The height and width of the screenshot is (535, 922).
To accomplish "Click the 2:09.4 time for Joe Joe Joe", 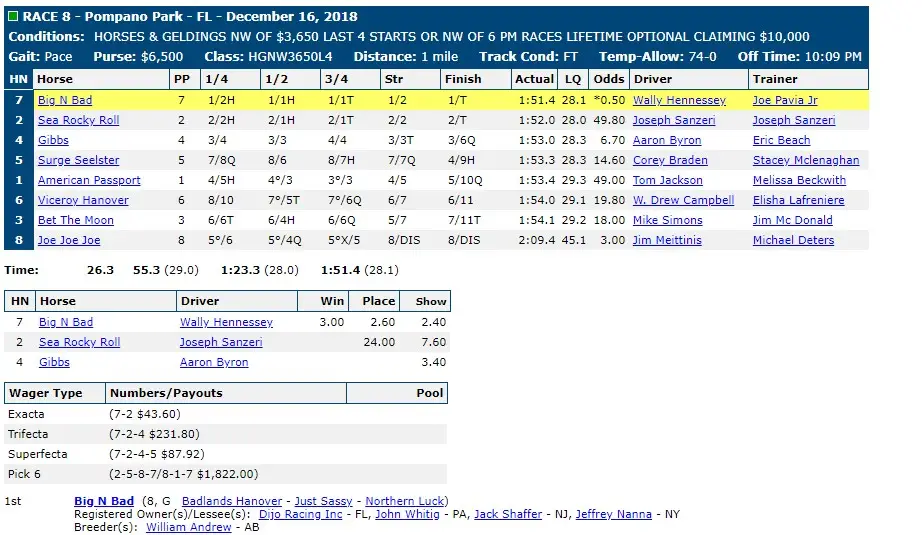I will click(537, 240).
